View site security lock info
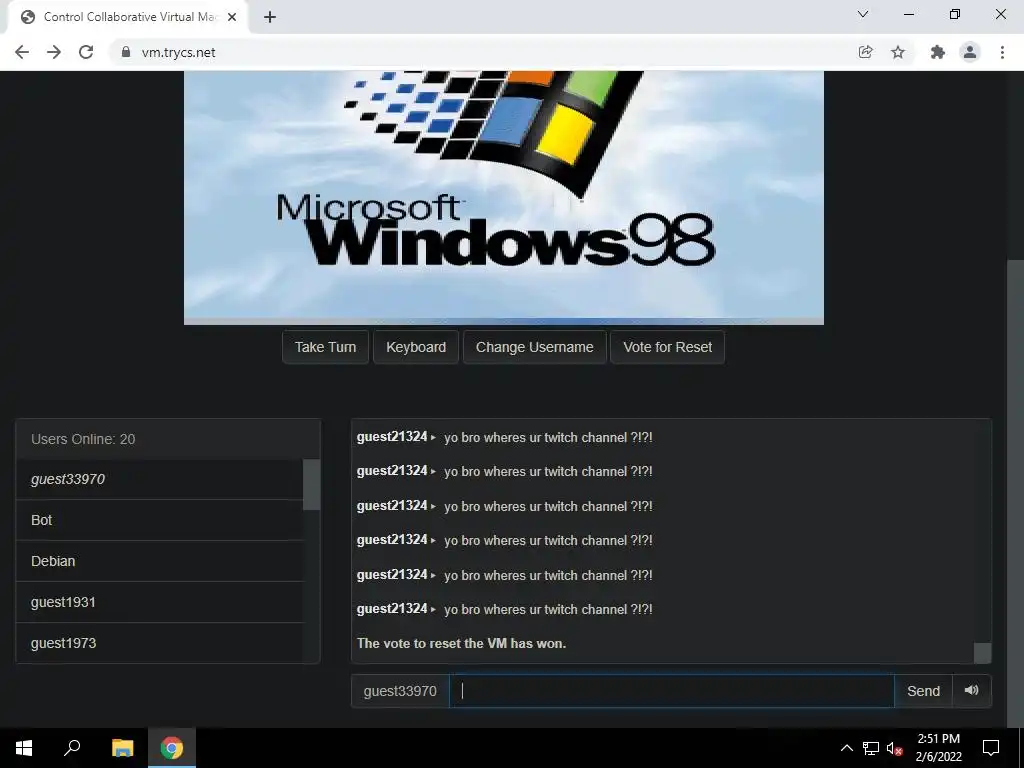The width and height of the screenshot is (1024, 768). (126, 52)
